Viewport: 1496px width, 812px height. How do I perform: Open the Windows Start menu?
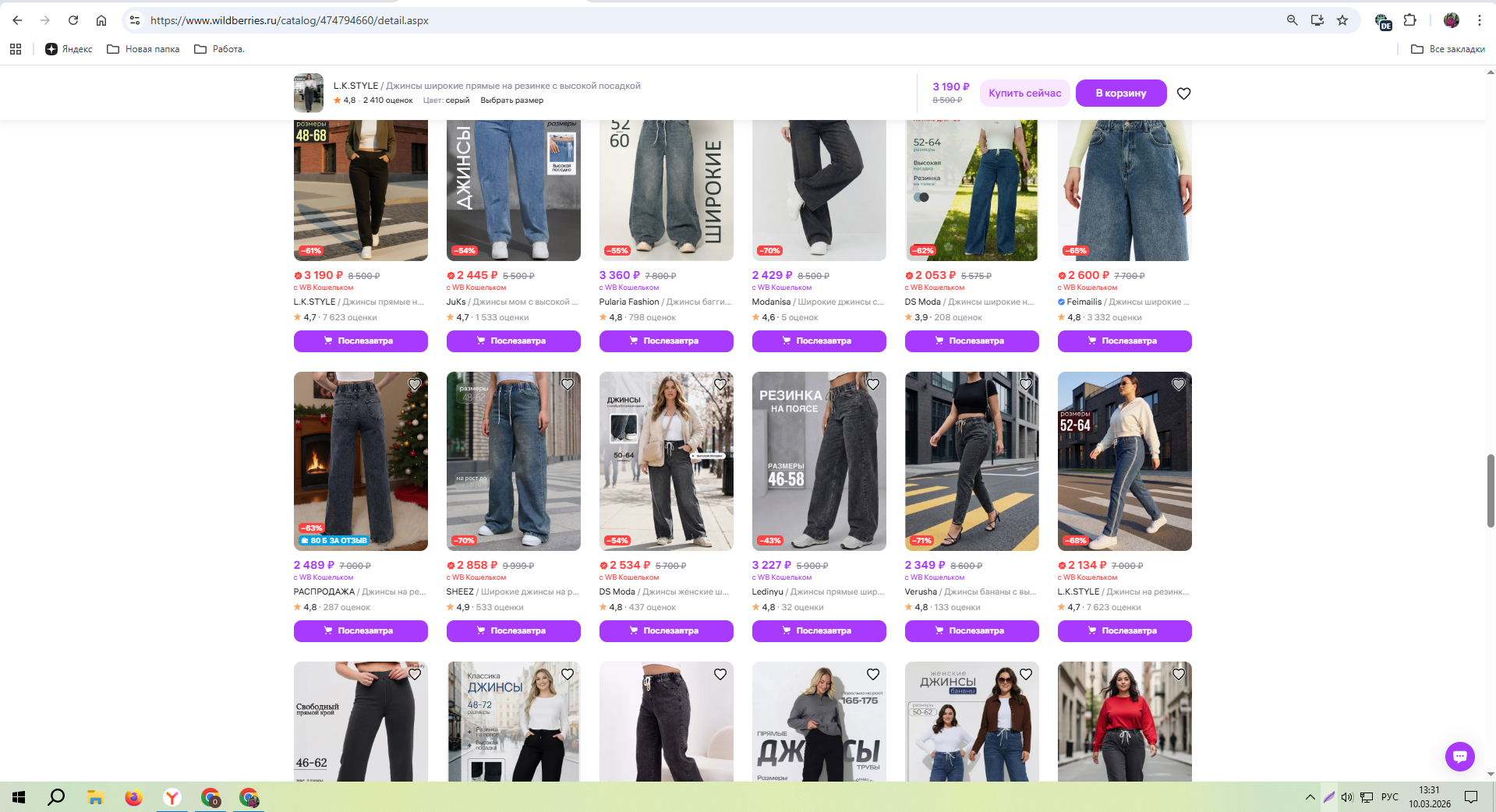19,797
